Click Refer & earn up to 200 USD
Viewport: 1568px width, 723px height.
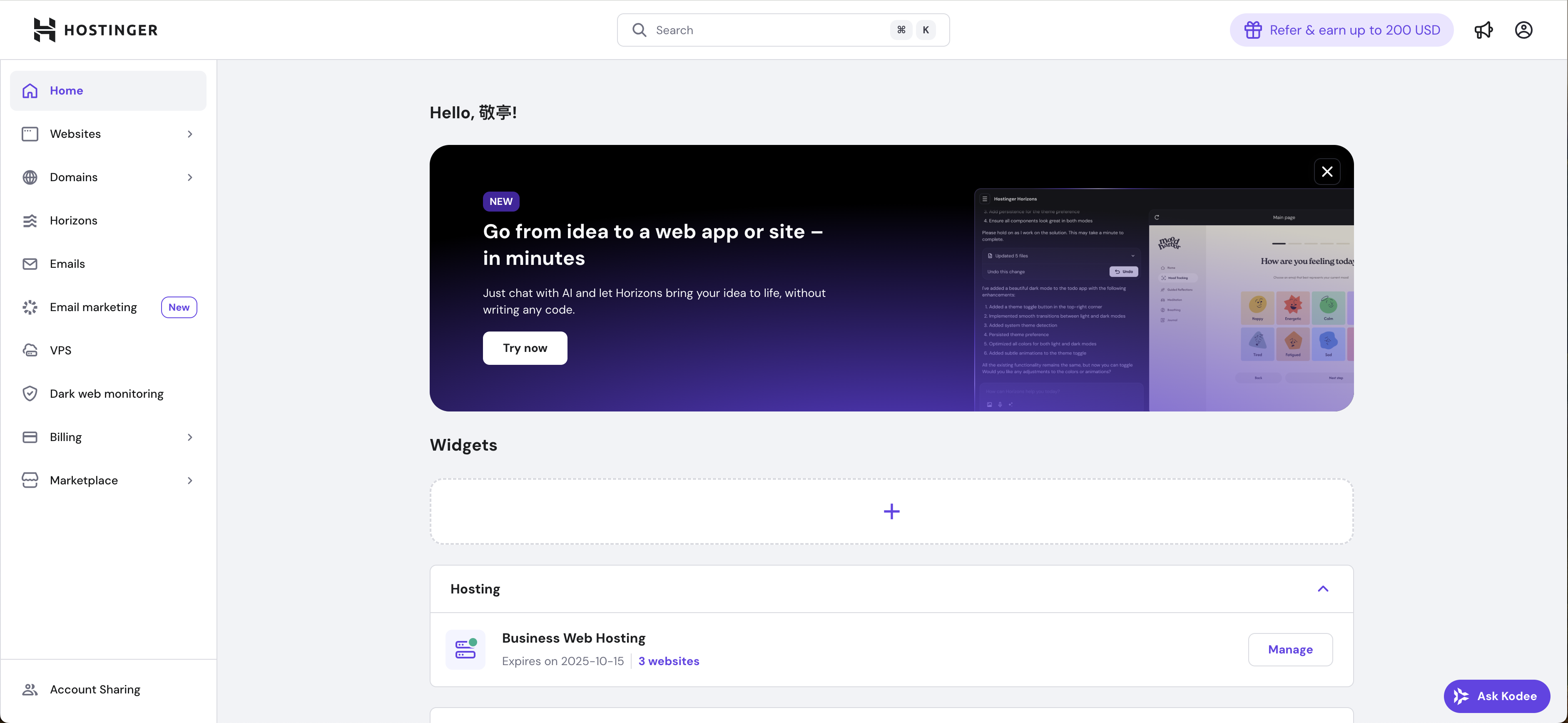(x=1342, y=30)
